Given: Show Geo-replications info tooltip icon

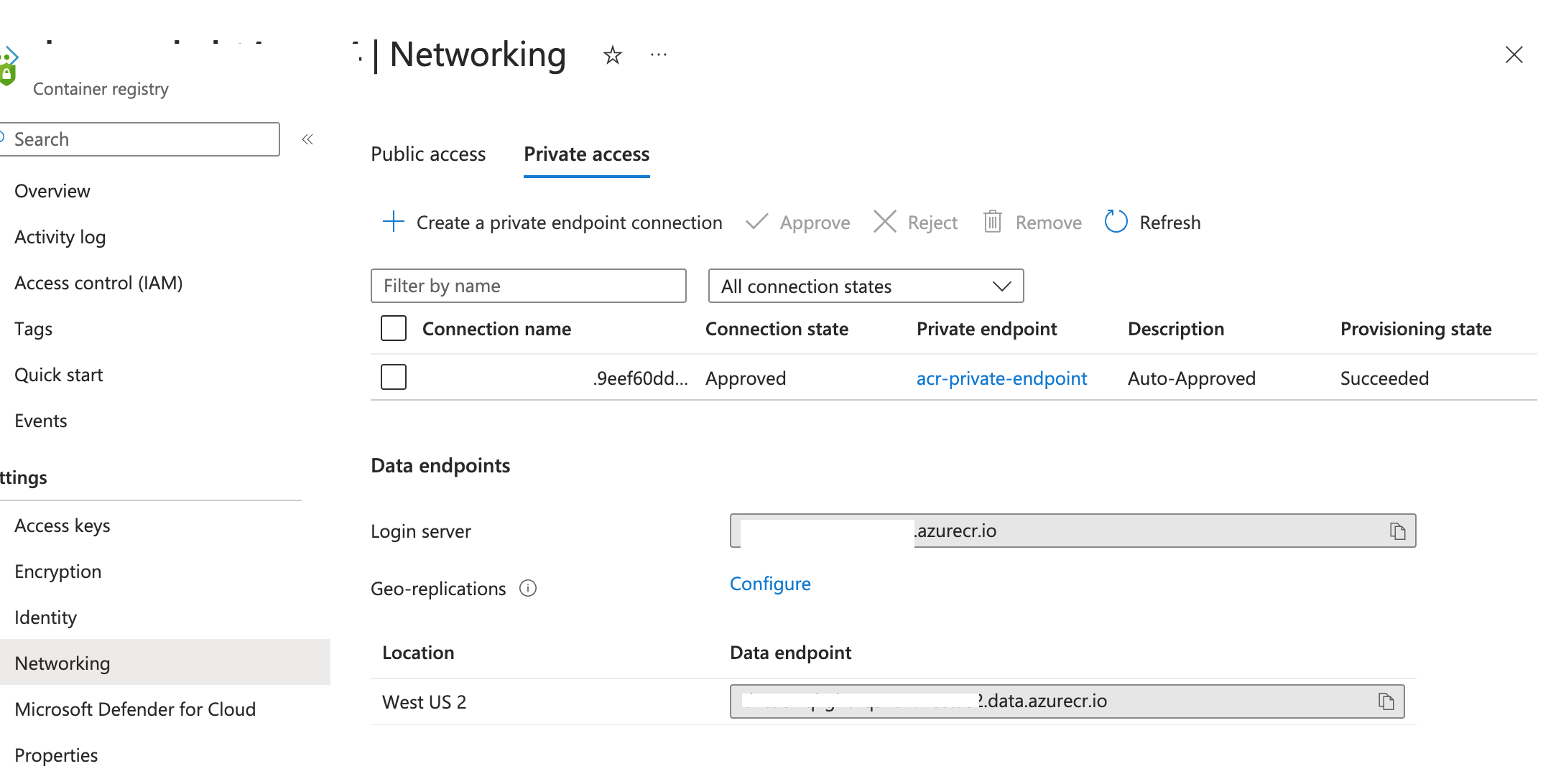Looking at the screenshot, I should tap(528, 588).
